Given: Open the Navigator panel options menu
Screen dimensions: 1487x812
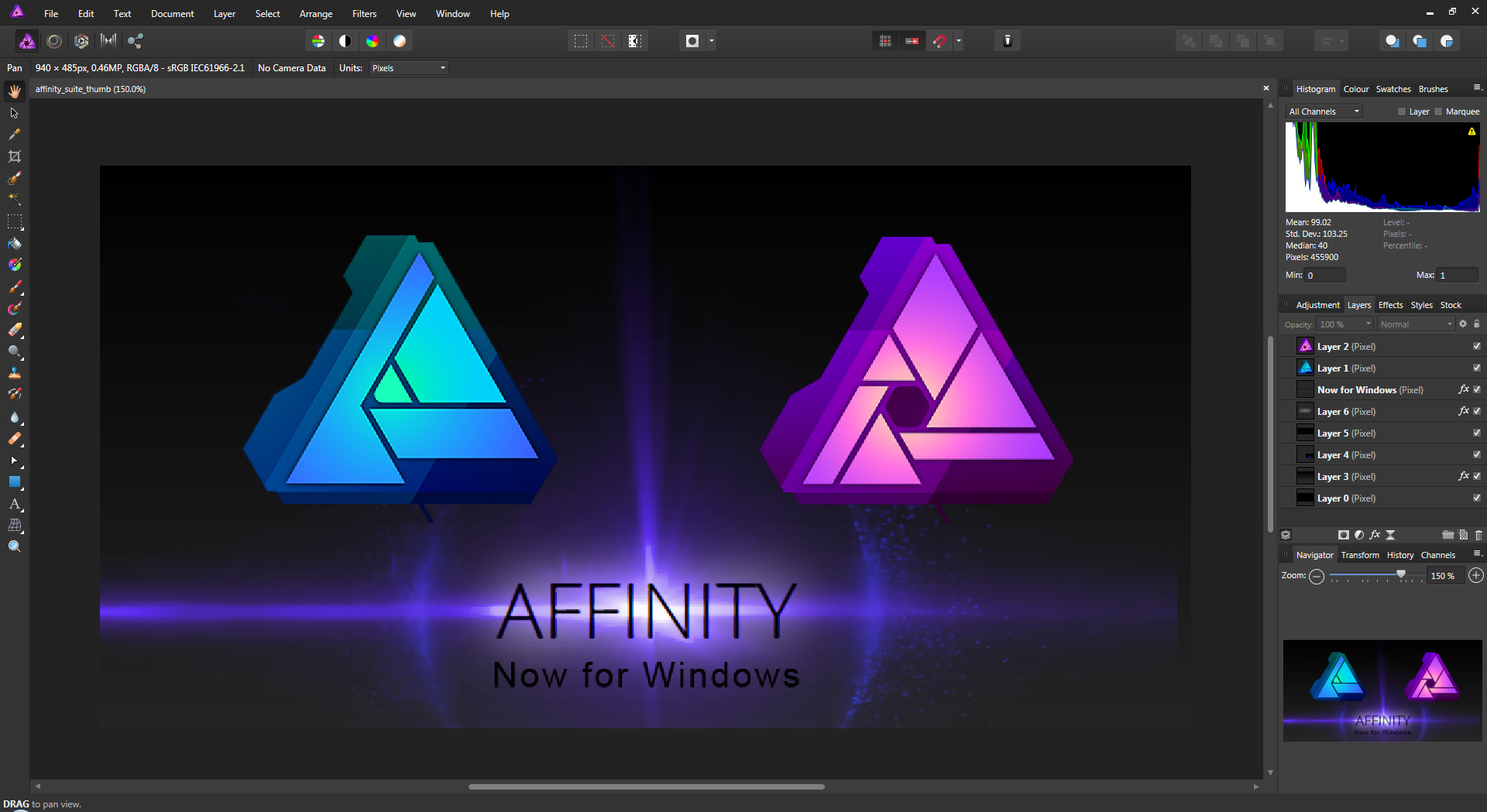Looking at the screenshot, I should (1477, 553).
